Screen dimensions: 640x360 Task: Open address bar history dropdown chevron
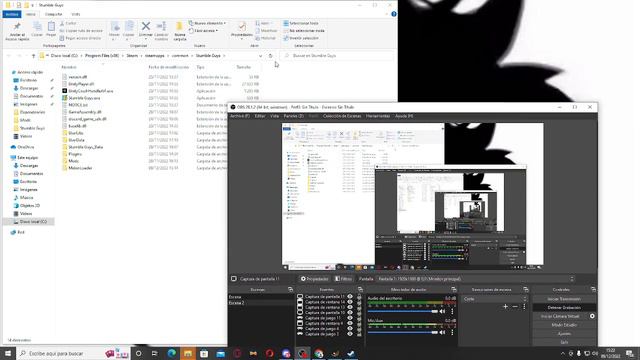coord(260,56)
